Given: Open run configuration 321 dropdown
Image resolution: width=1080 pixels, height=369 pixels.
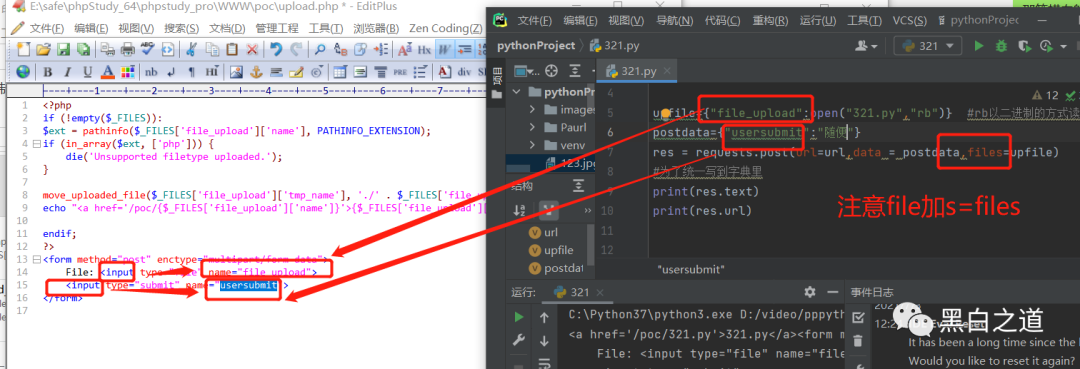Looking at the screenshot, I should coord(927,46).
